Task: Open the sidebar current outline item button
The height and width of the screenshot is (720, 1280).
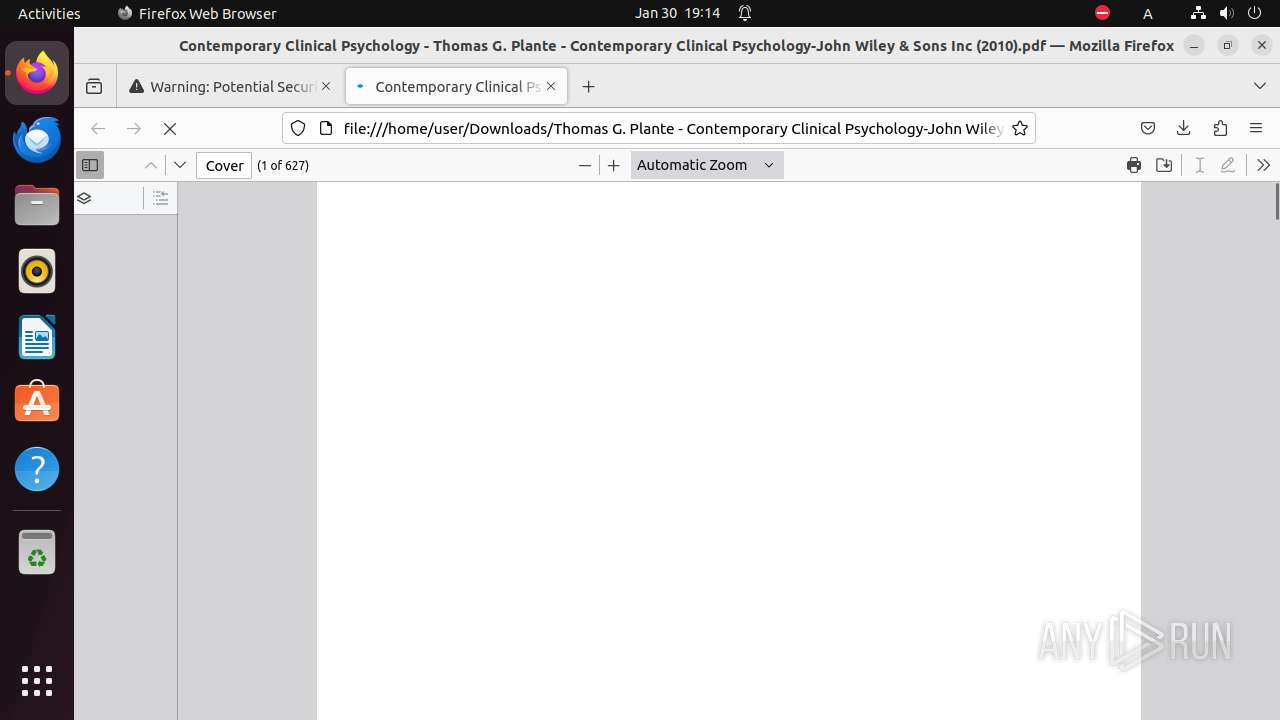Action: point(161,198)
